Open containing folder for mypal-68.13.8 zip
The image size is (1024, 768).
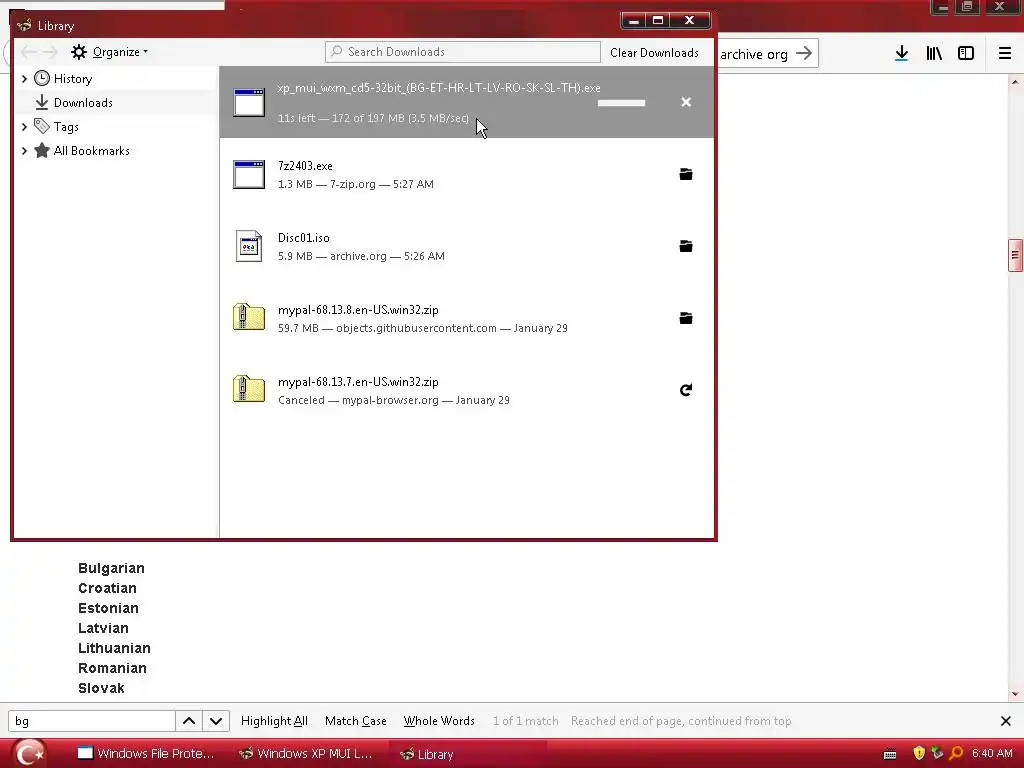686,318
